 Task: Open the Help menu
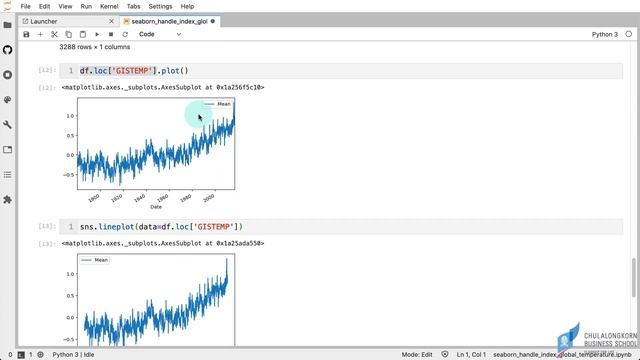pos(187,6)
